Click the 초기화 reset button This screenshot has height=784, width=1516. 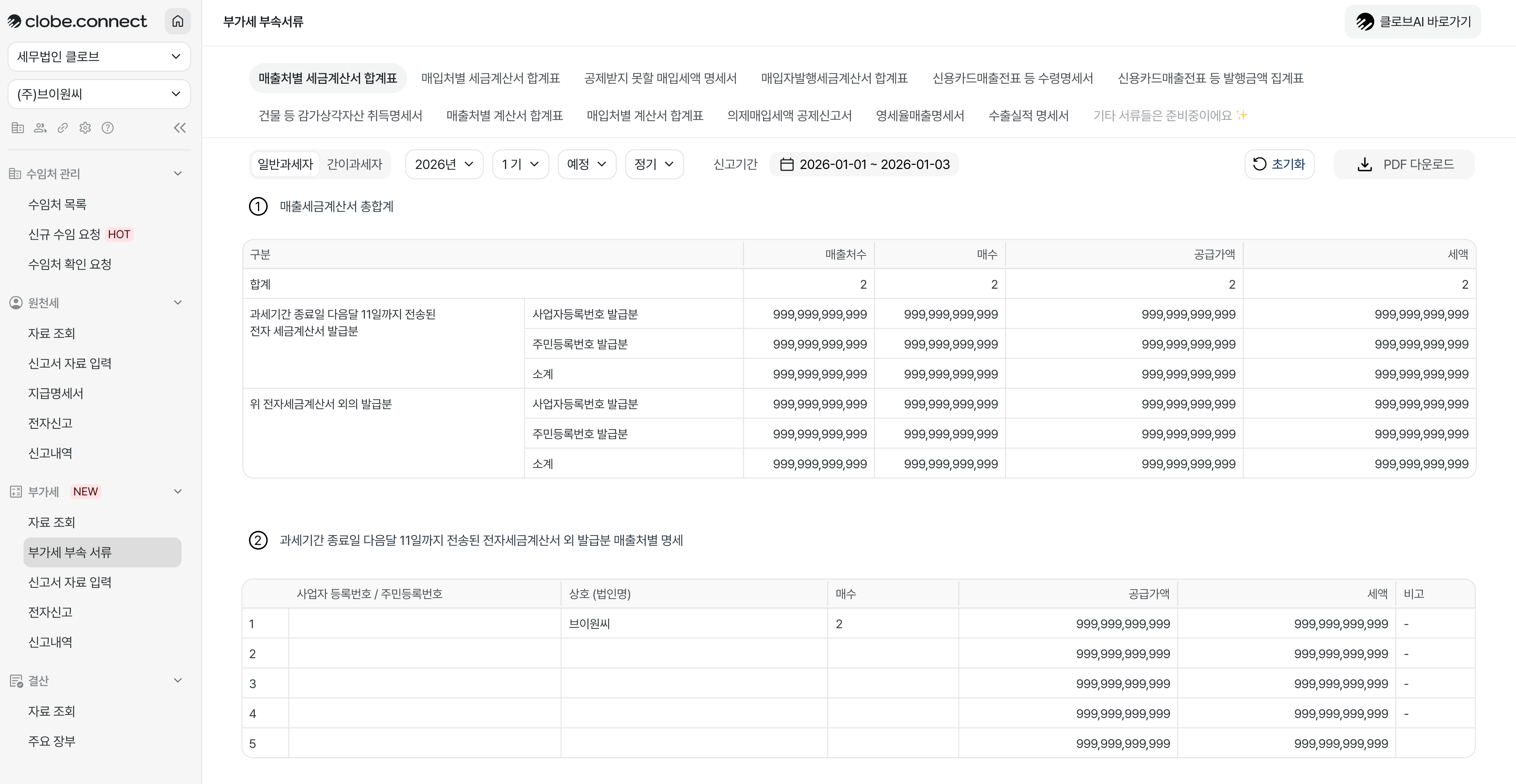(x=1279, y=164)
